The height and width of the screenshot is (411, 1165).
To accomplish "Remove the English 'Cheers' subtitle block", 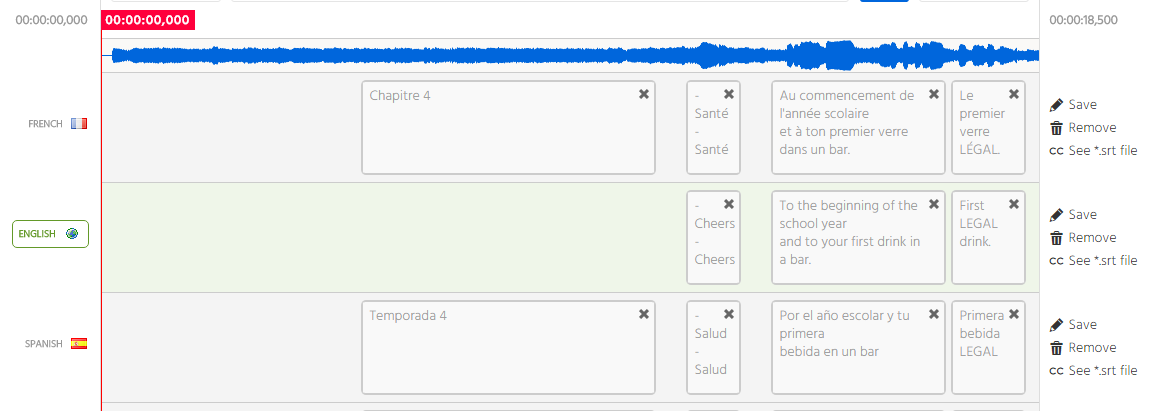I will pyautogui.click(x=729, y=204).
